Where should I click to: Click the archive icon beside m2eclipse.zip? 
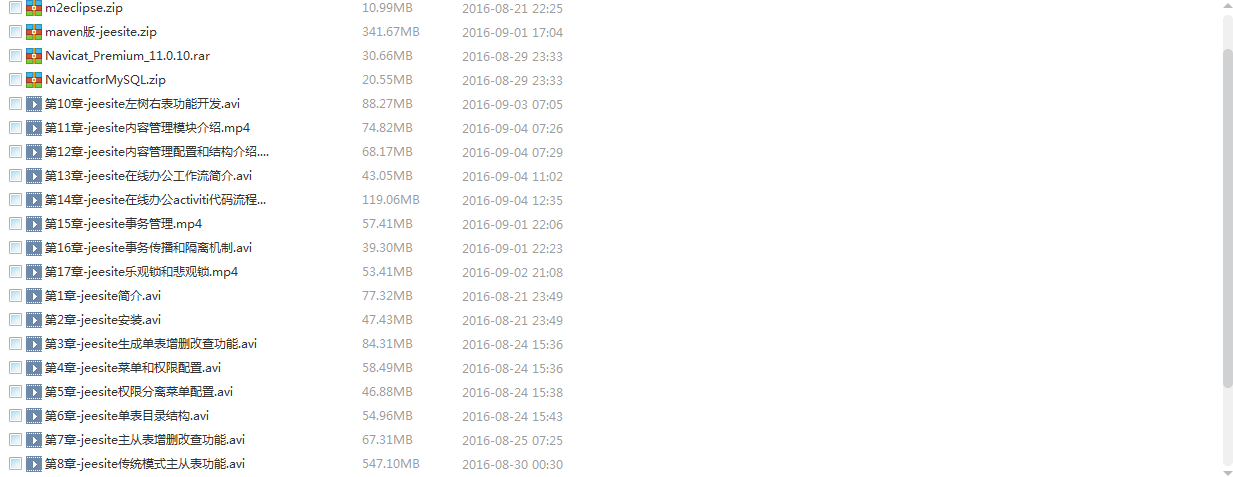34,8
